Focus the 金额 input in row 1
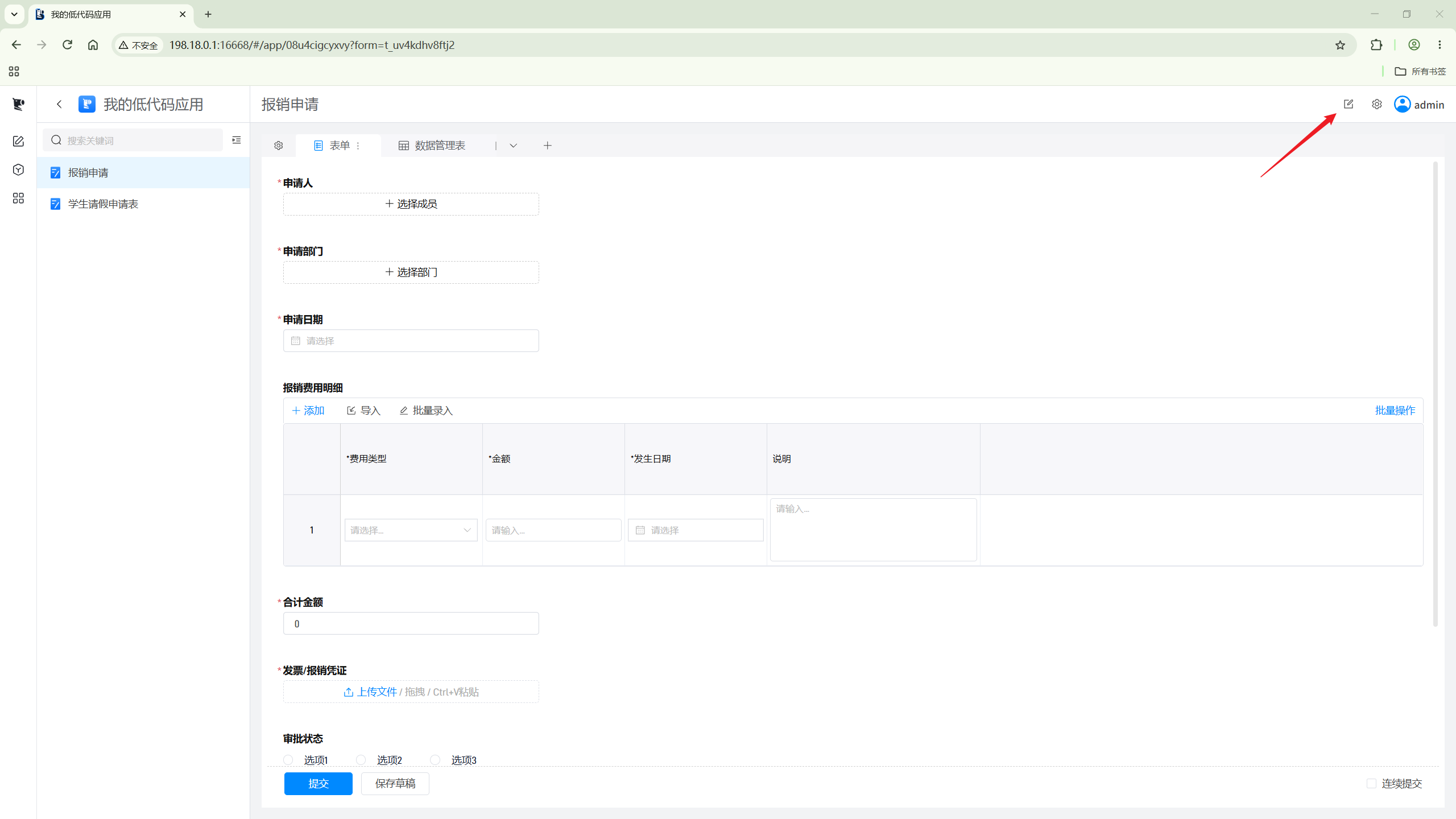Viewport: 1456px width, 819px height. 553,530
